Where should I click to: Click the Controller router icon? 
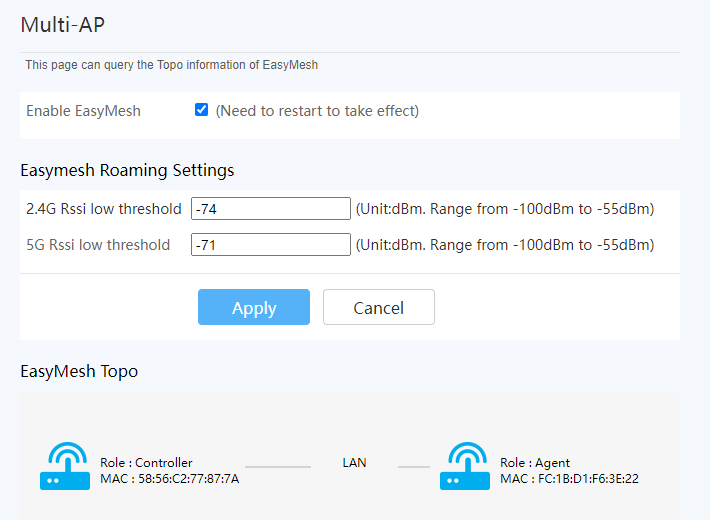[65, 466]
